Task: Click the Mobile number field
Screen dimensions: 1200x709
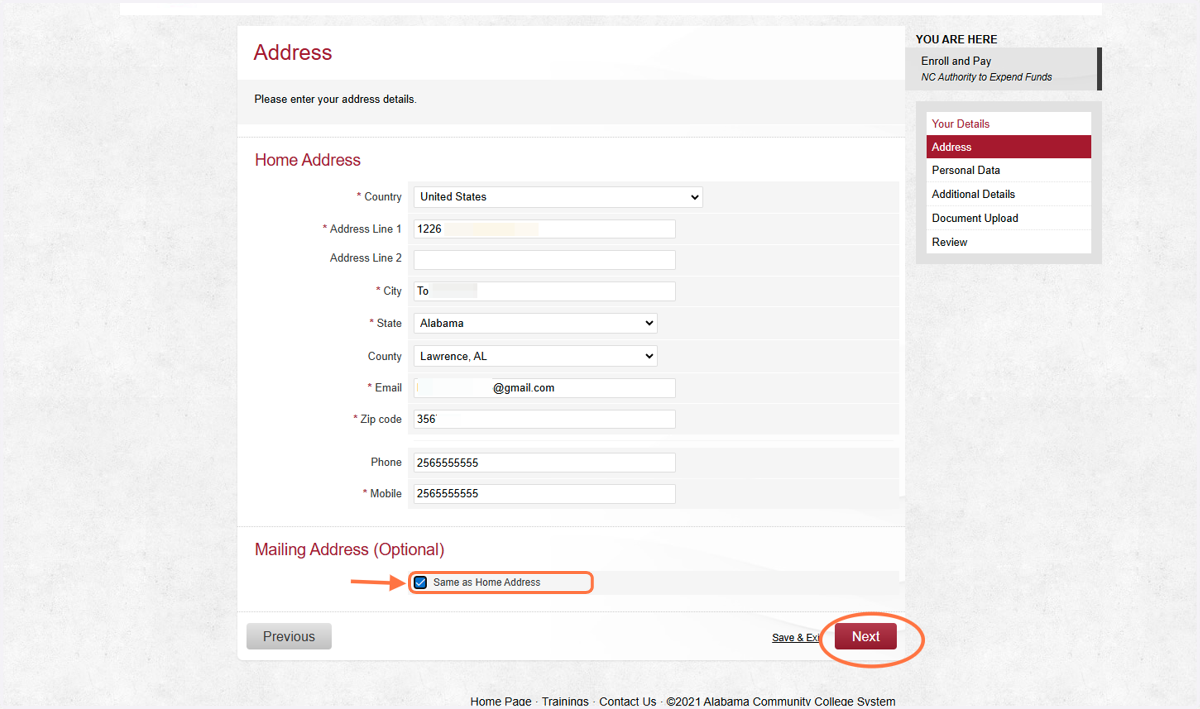Action: [545, 494]
